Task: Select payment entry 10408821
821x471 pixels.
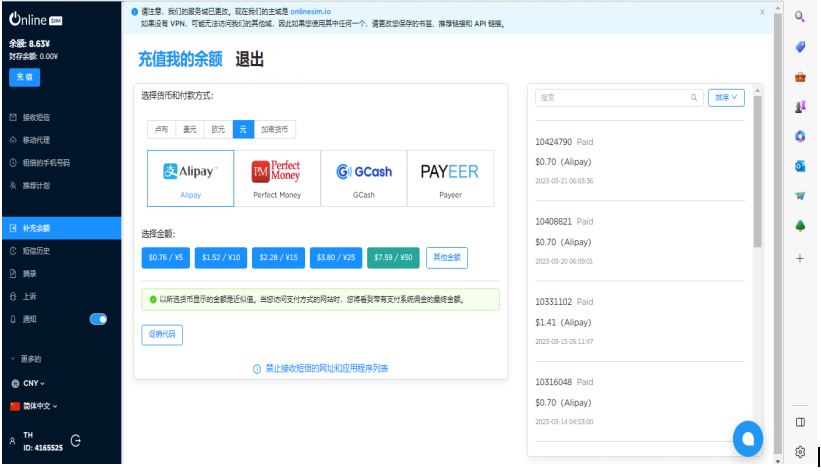Action: 640,241
